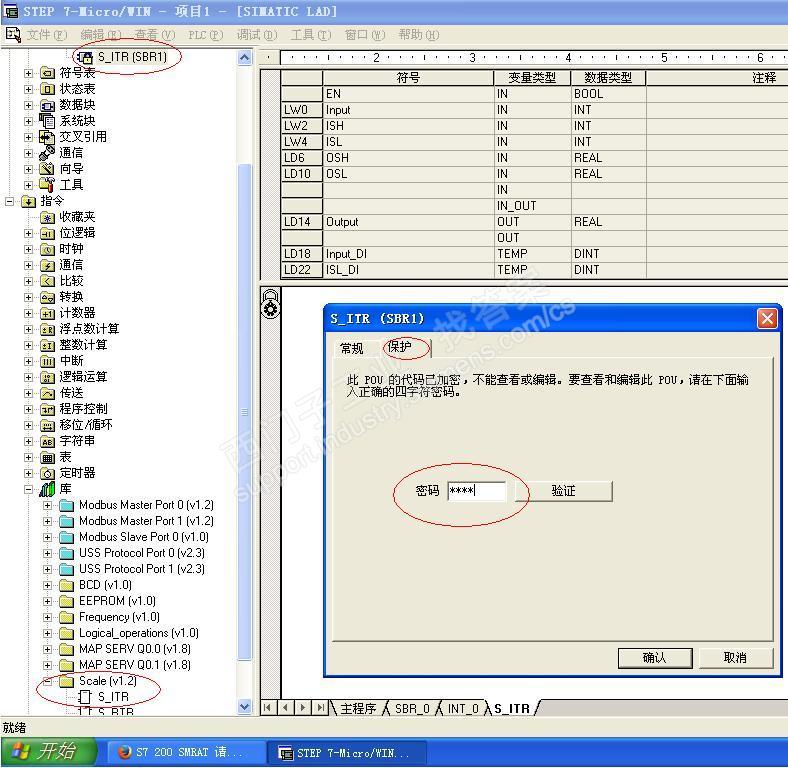Click the 符号表 symbol table icon

47,73
